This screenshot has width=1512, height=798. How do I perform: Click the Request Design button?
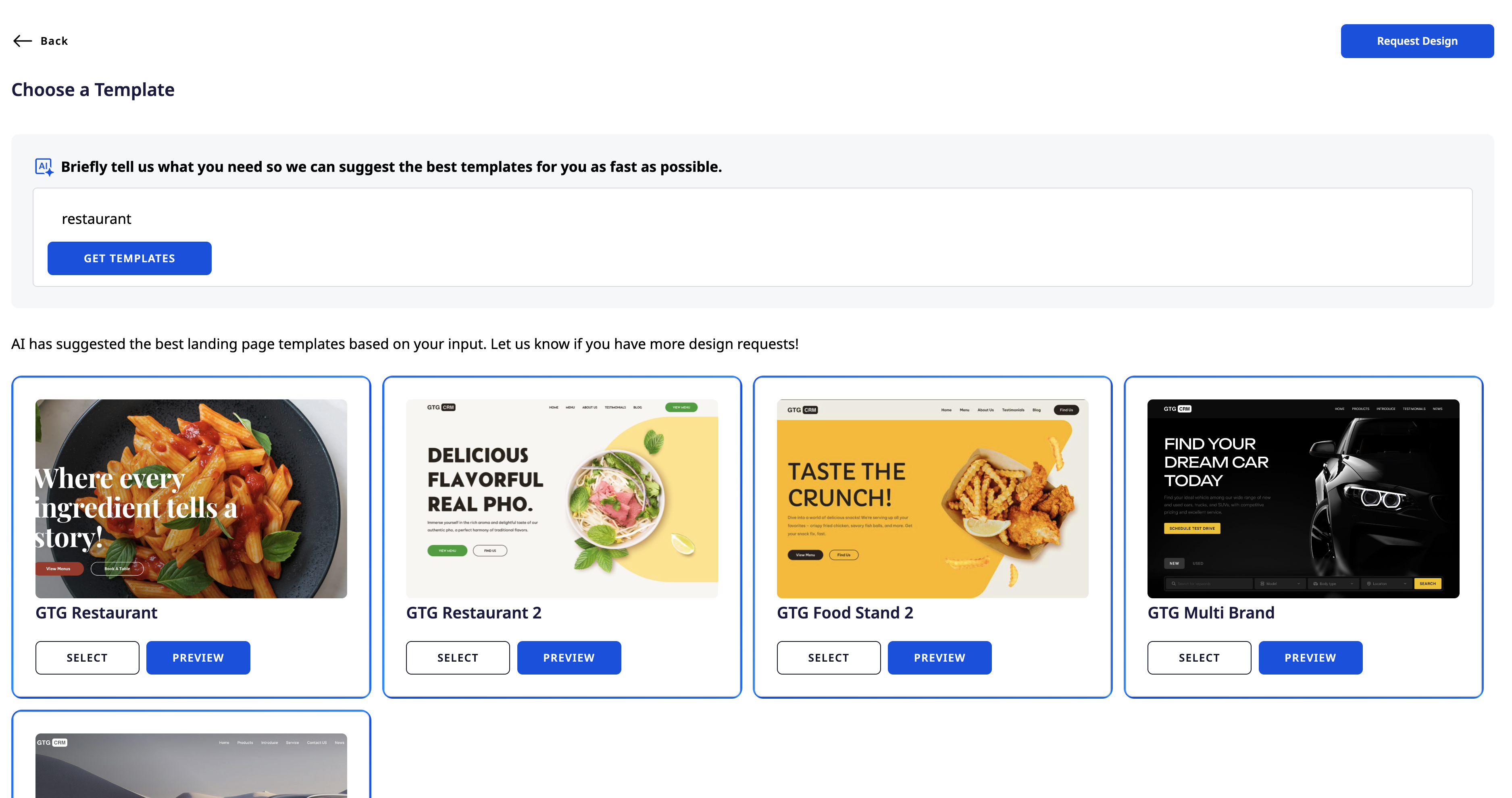pos(1416,41)
